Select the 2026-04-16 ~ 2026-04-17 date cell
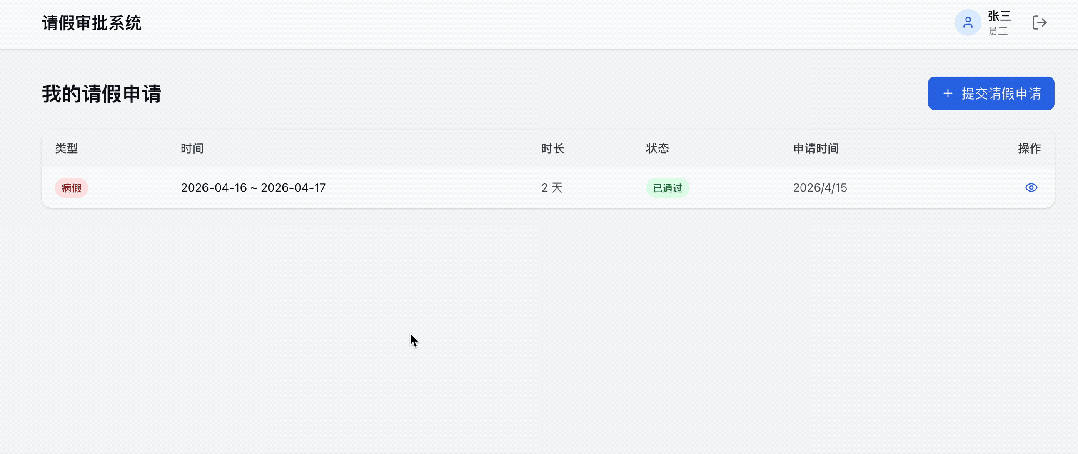Screen dimensions: 1078x454 [253, 188]
